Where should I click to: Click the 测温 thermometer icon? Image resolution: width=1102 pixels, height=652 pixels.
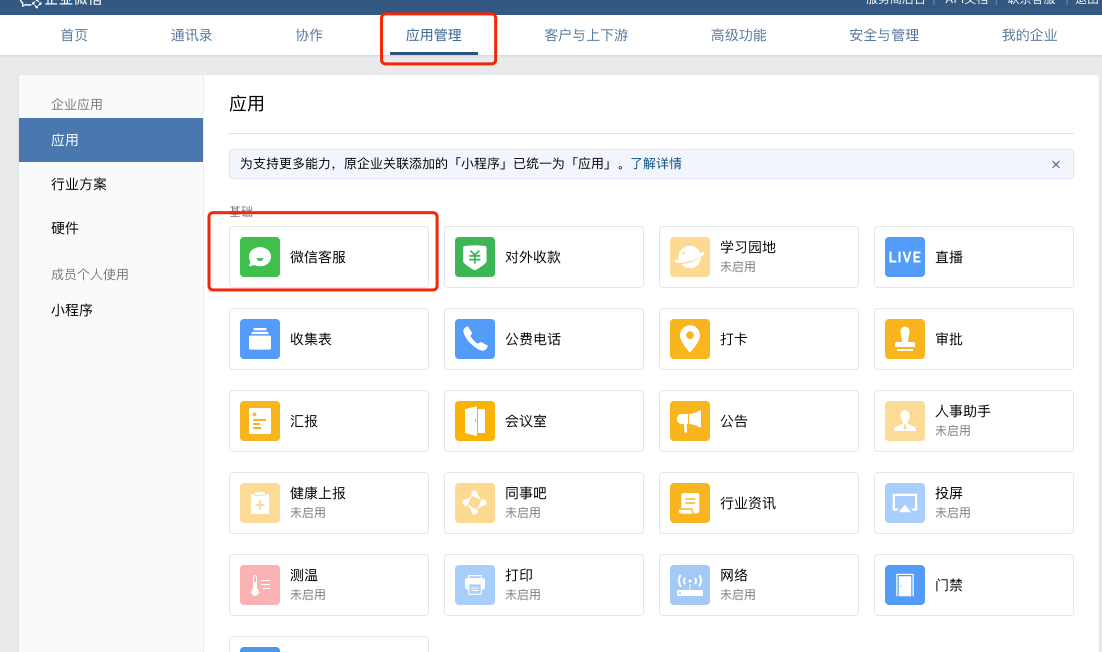260,585
